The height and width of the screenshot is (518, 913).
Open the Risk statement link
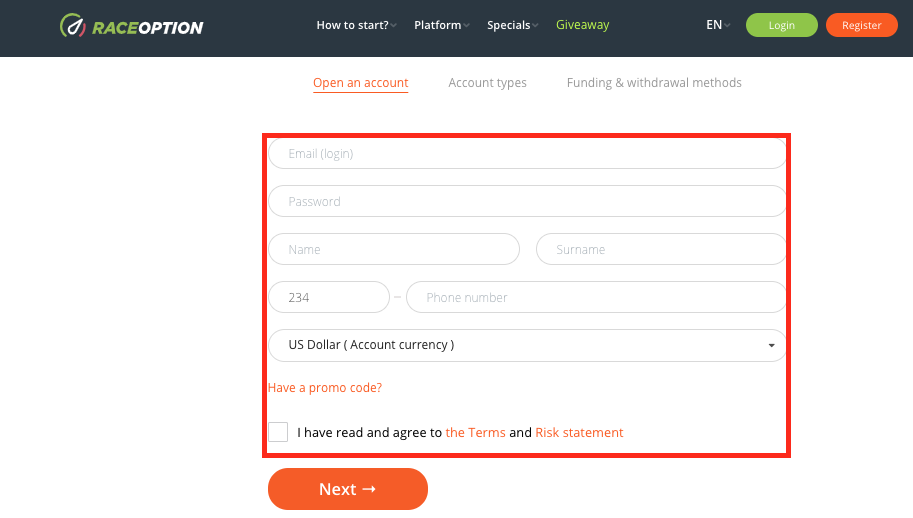(x=579, y=432)
